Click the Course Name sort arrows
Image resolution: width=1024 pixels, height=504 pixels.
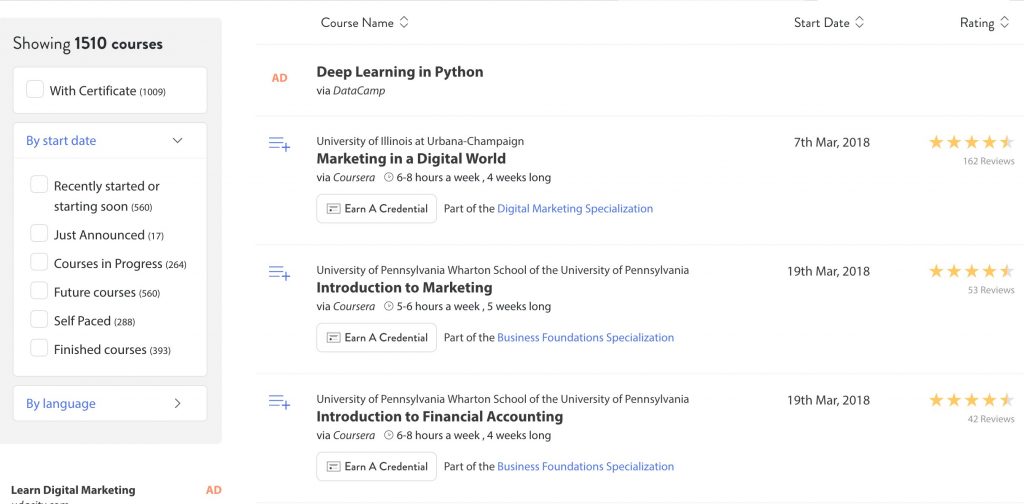[404, 23]
